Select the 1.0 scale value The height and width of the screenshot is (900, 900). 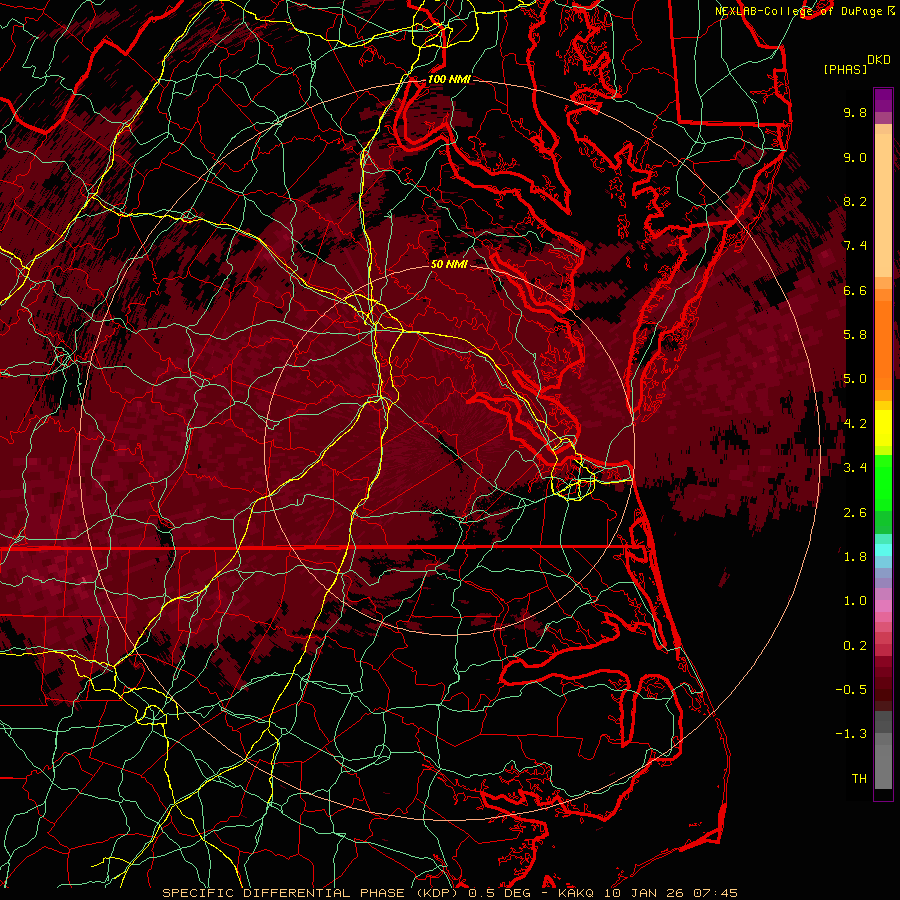[x=855, y=601]
